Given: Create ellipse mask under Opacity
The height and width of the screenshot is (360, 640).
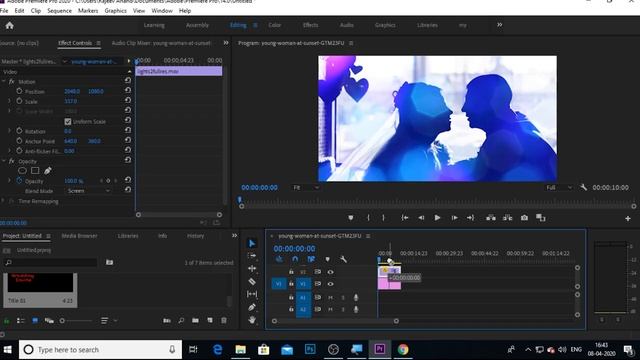Looking at the screenshot, I should point(22,171).
